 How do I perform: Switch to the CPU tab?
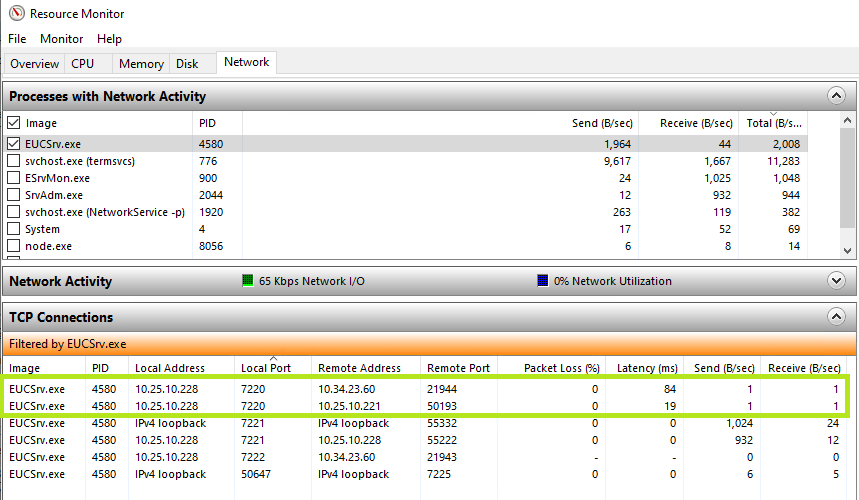(82, 64)
